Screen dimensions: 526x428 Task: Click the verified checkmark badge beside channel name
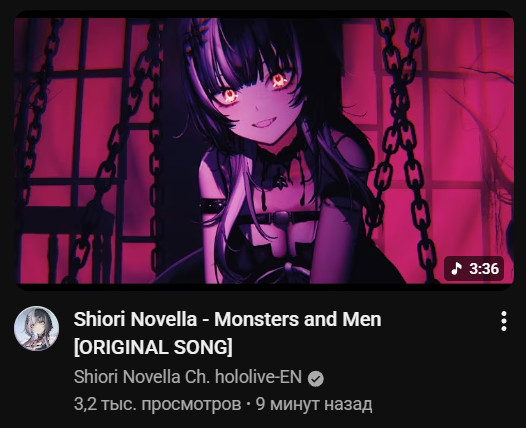[x=316, y=379]
